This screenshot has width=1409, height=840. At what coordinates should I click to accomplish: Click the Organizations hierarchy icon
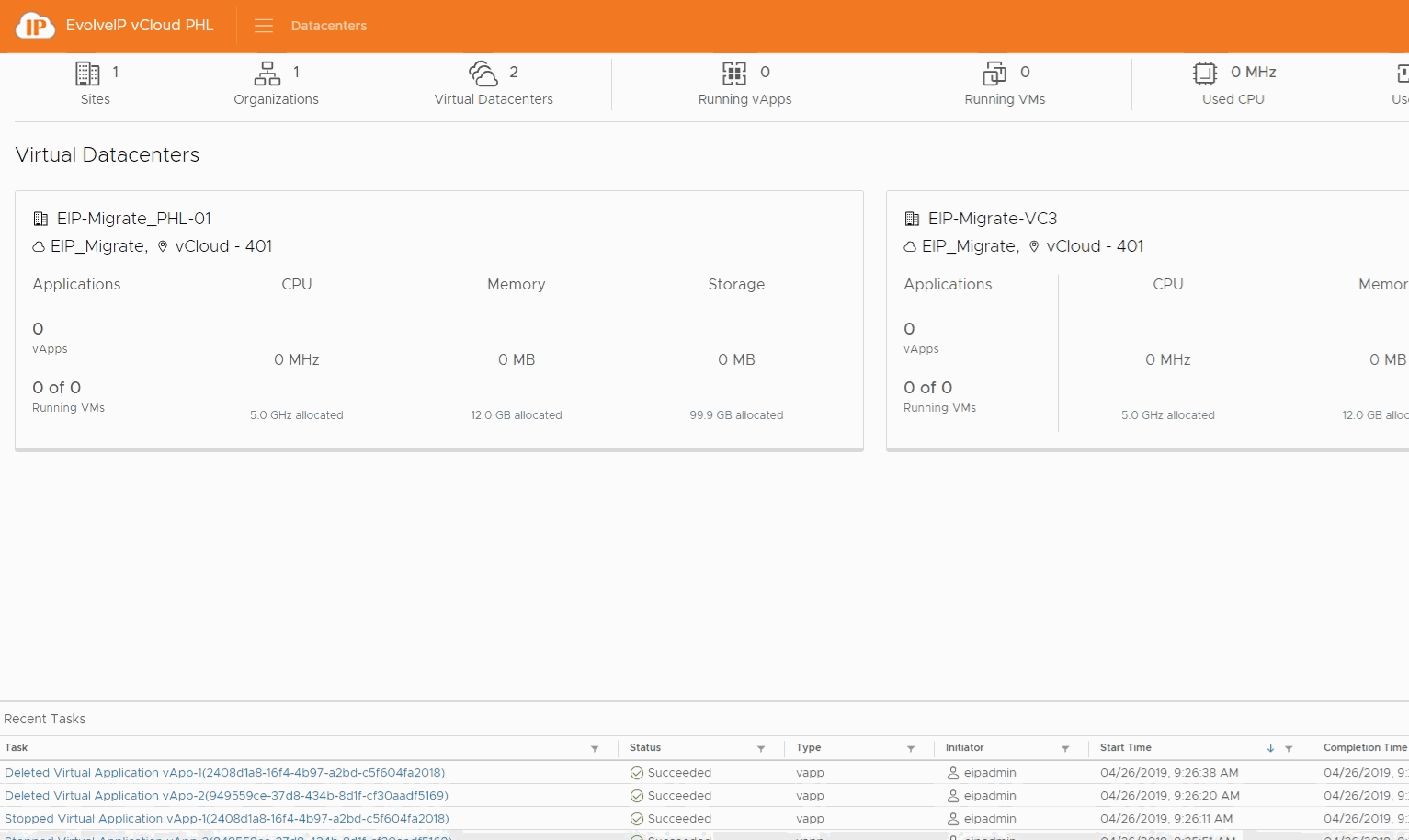267,74
